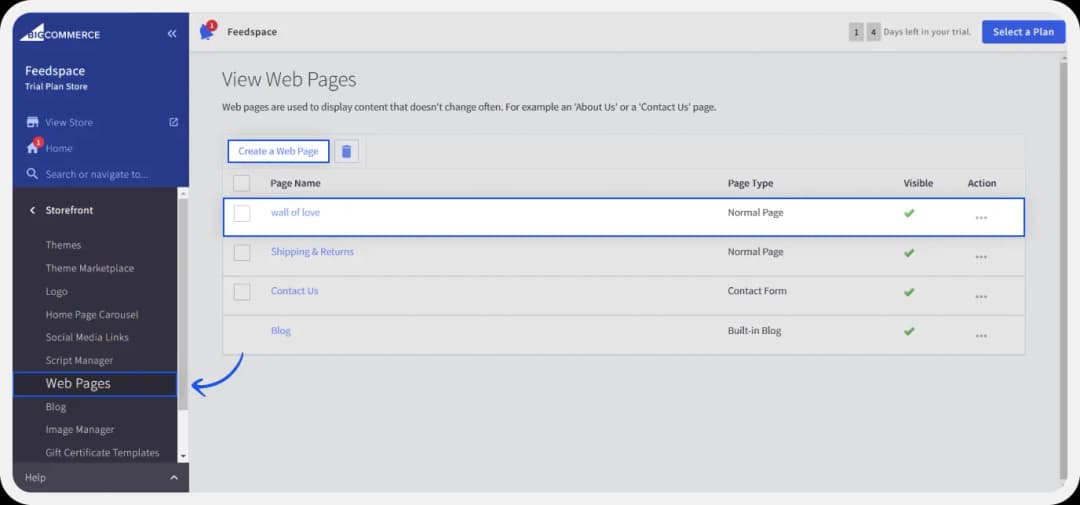Open store in new tab icon
The width and height of the screenshot is (1080, 505).
tap(174, 122)
